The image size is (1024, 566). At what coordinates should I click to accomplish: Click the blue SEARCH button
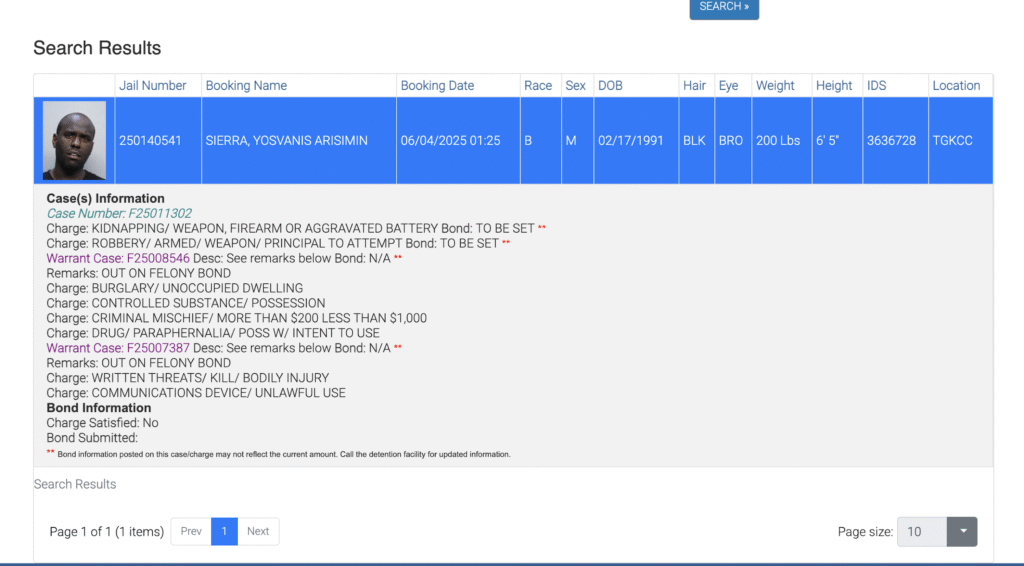724,8
